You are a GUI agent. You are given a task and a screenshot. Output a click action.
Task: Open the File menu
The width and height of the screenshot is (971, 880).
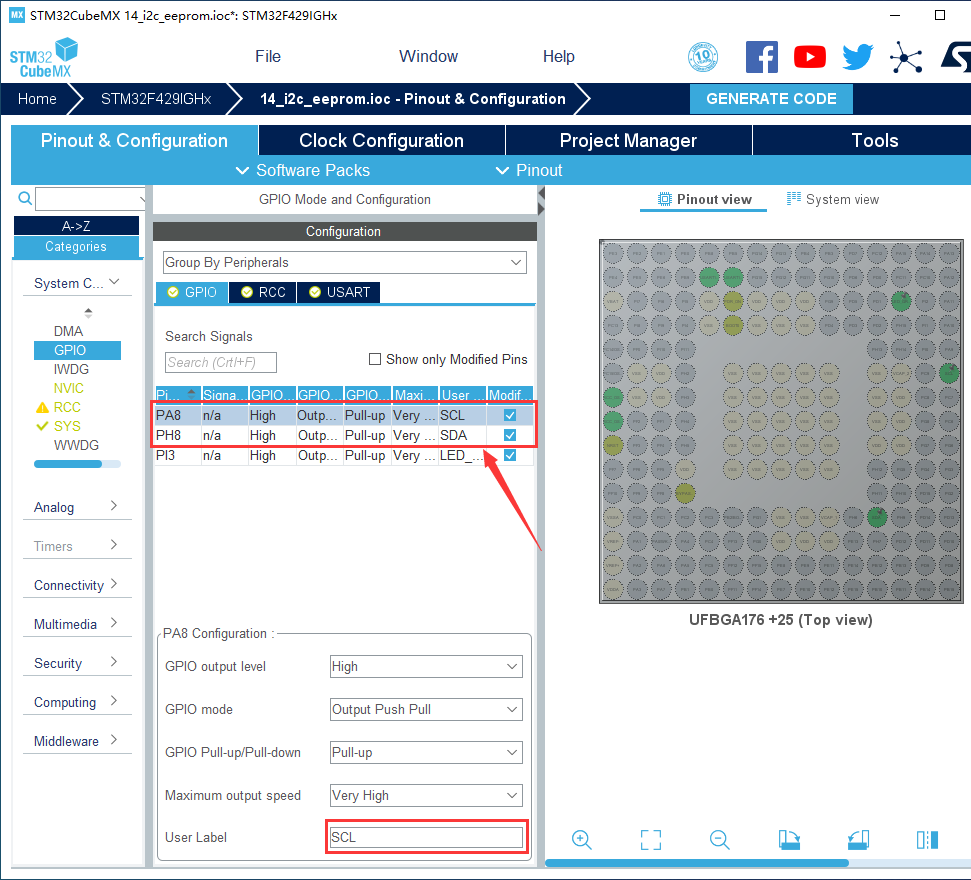268,57
